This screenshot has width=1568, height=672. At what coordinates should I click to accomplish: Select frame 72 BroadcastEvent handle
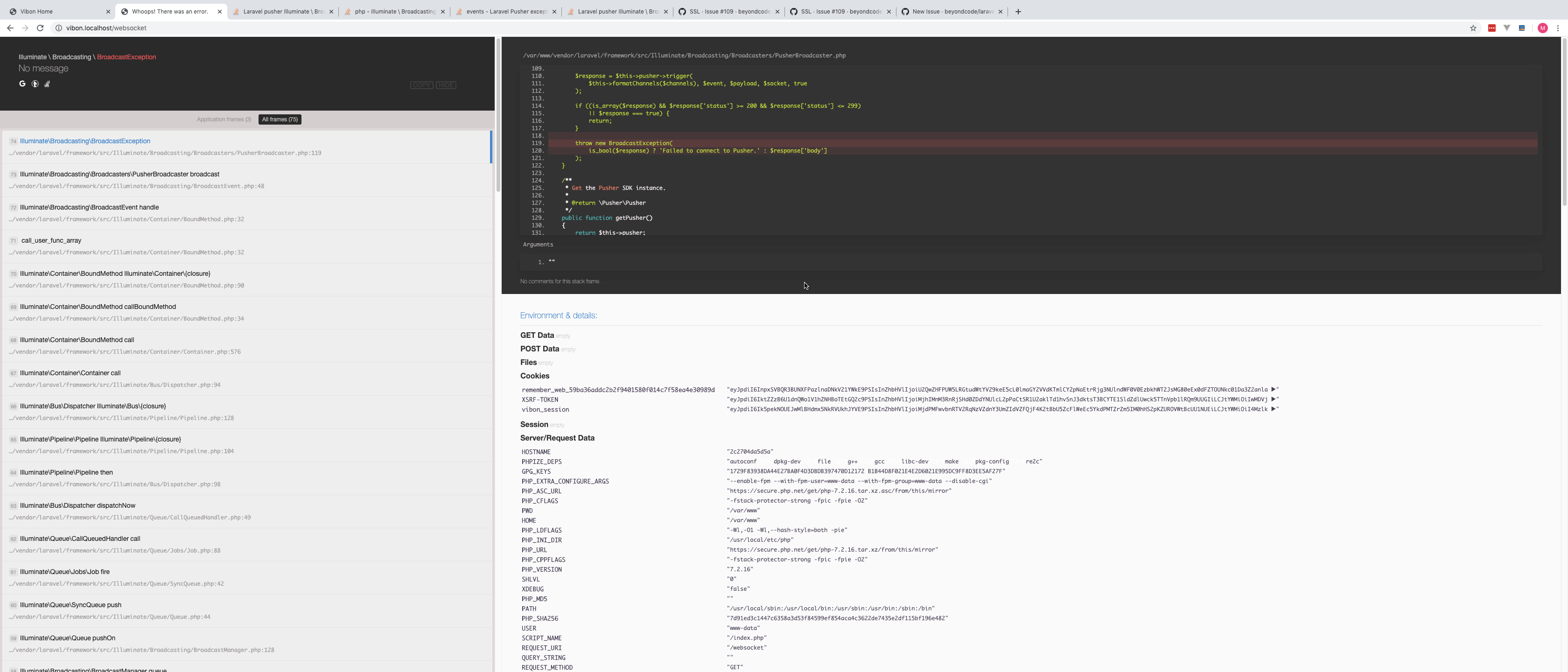point(246,213)
